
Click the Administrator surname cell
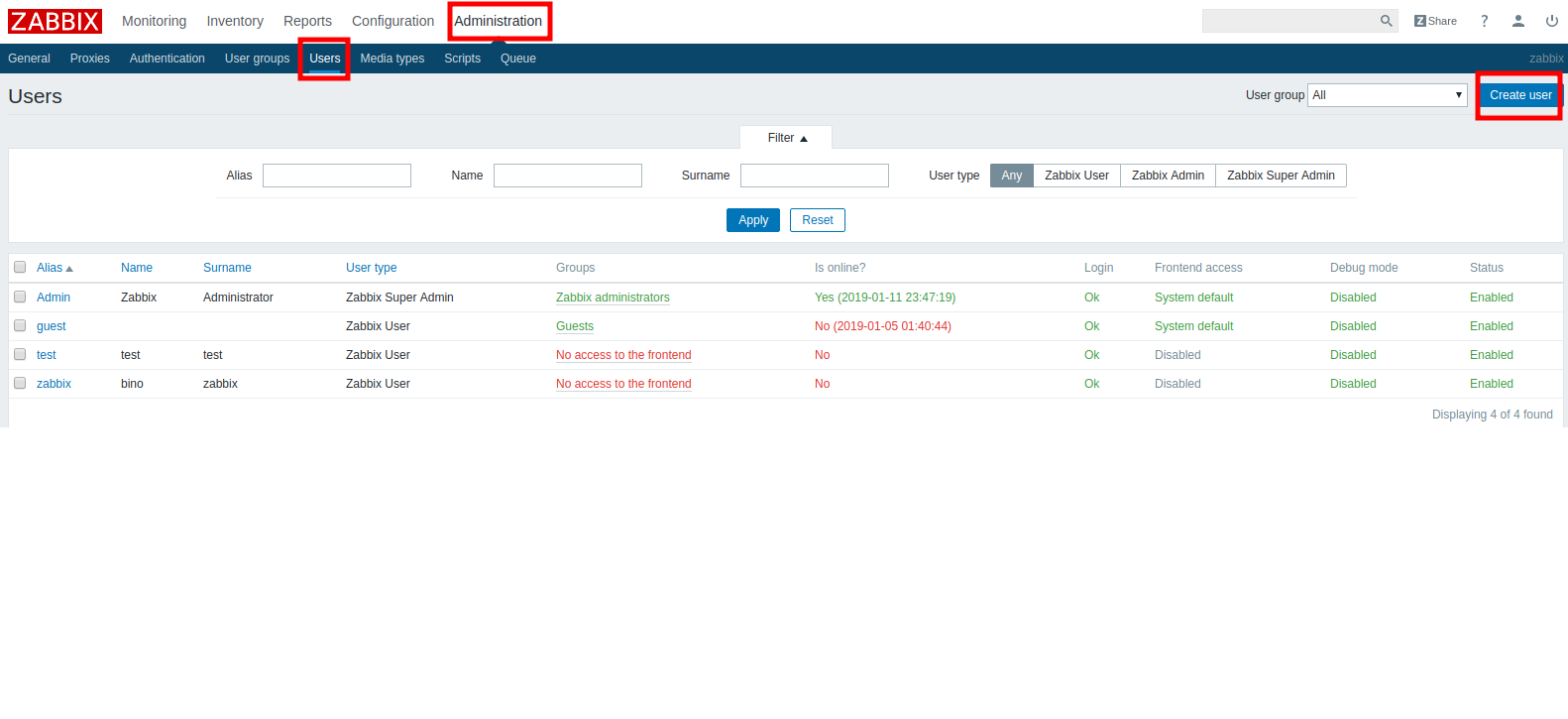(238, 298)
